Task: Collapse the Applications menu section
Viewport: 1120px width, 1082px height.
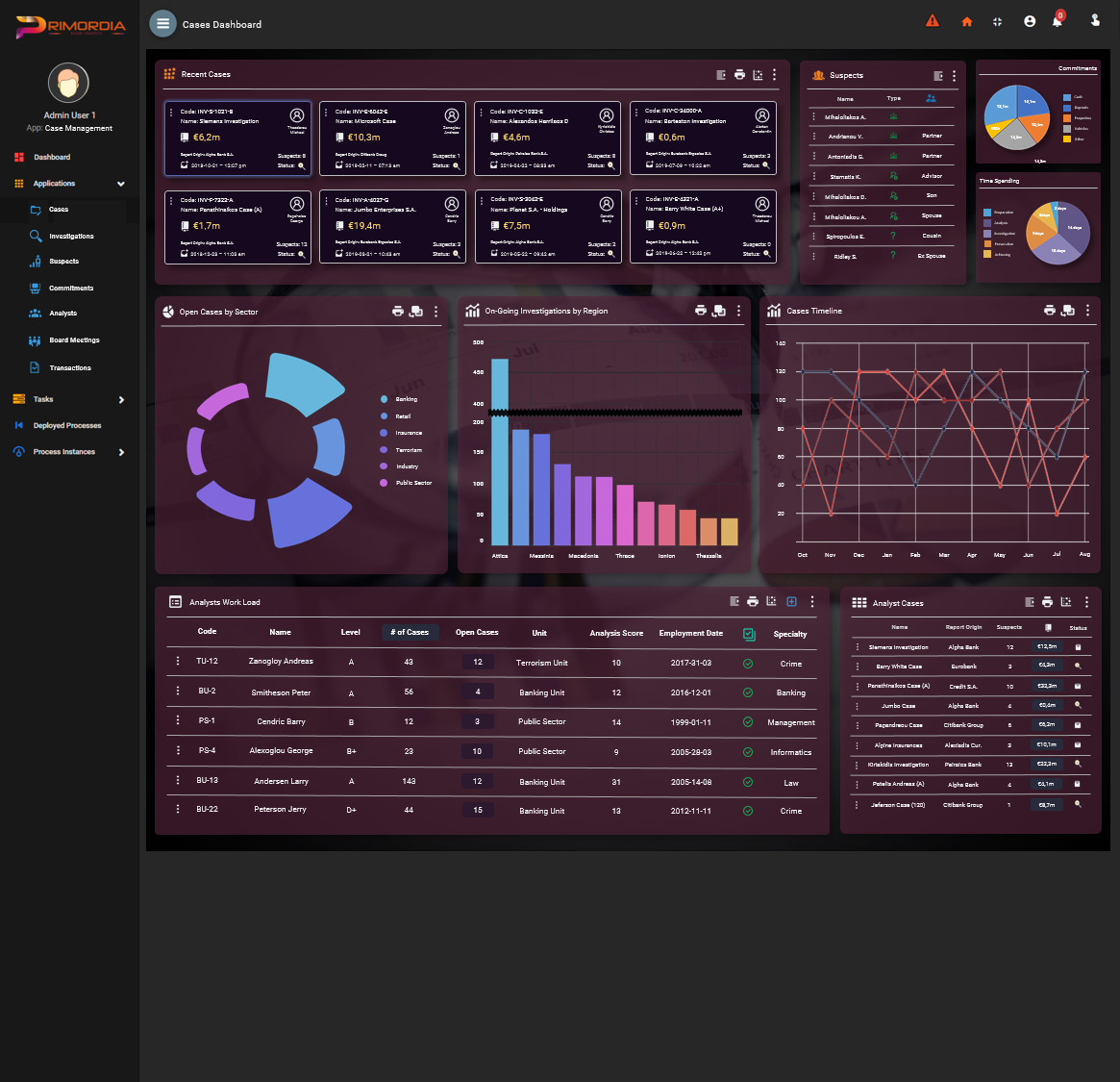Action: coord(120,184)
